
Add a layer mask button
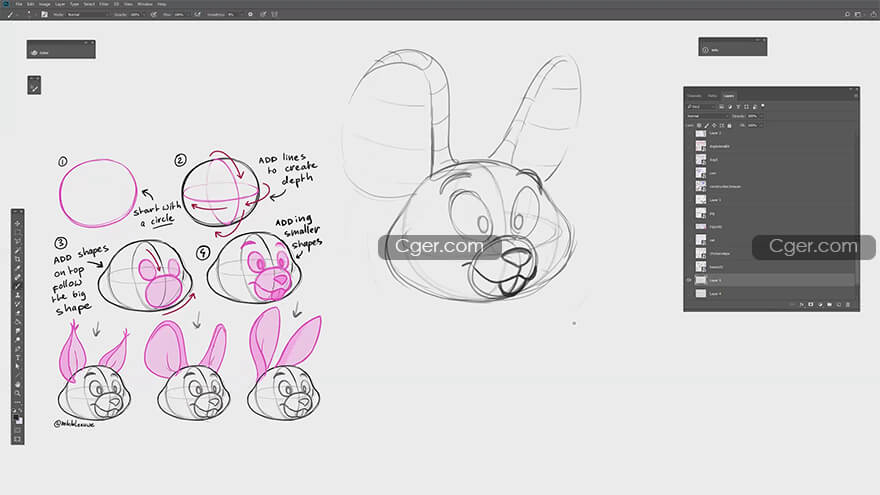[810, 304]
